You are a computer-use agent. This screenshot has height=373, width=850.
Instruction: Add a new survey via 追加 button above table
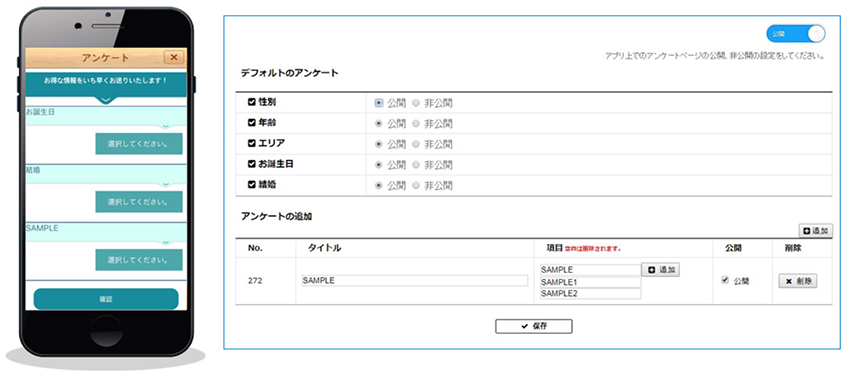click(815, 231)
